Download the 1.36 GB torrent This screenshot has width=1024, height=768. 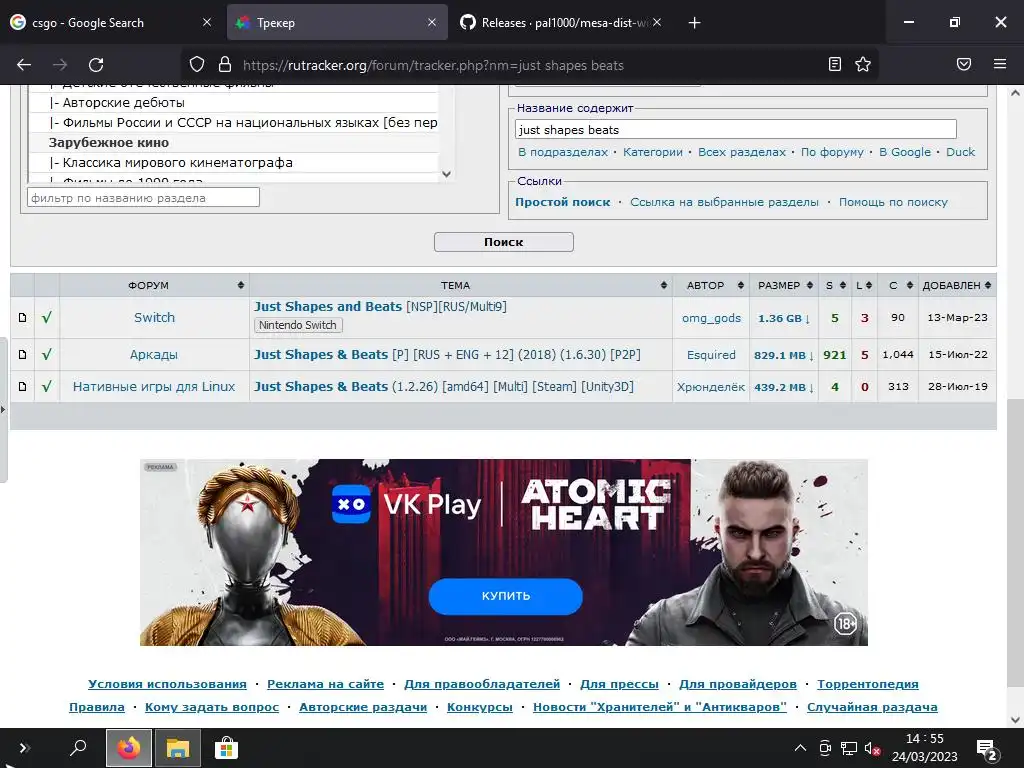[784, 318]
